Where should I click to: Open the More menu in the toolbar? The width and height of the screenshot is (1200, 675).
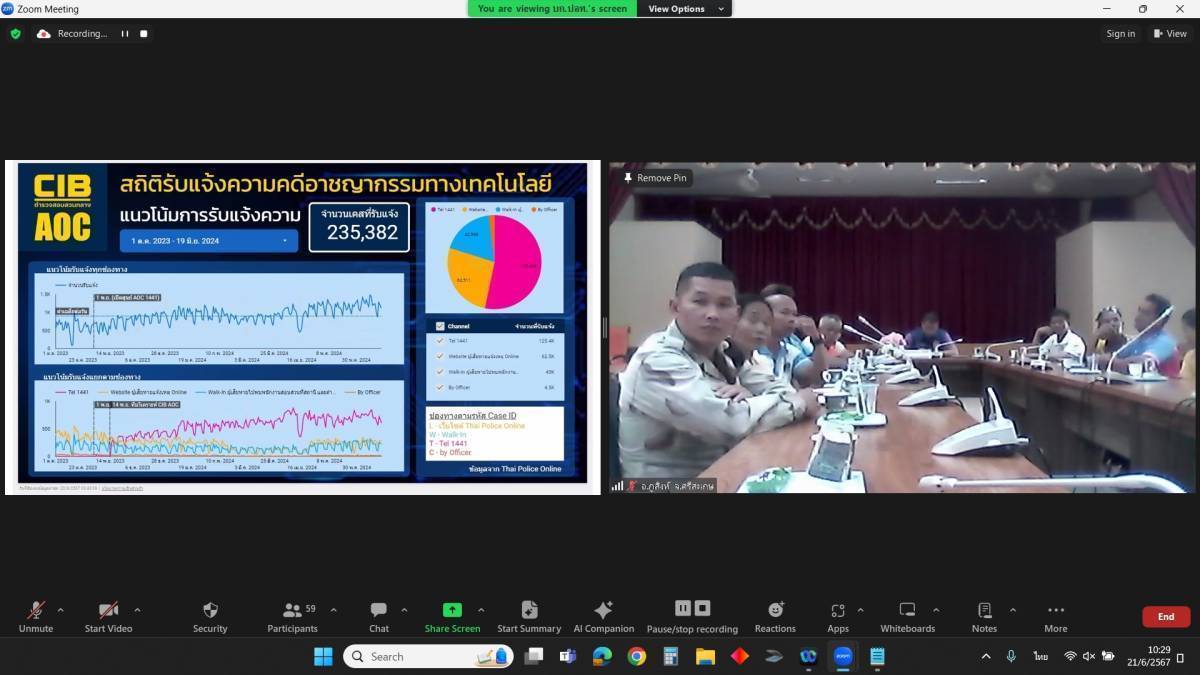click(x=1055, y=616)
